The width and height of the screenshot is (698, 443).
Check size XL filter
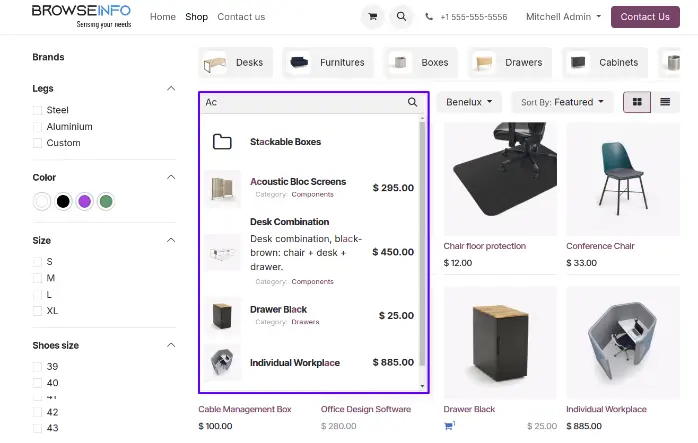tap(37, 311)
